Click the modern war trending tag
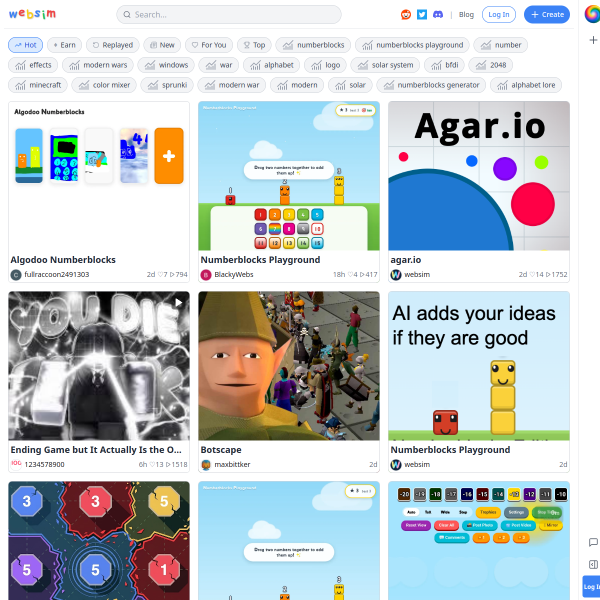This screenshot has height=600, width=600. pos(232,85)
